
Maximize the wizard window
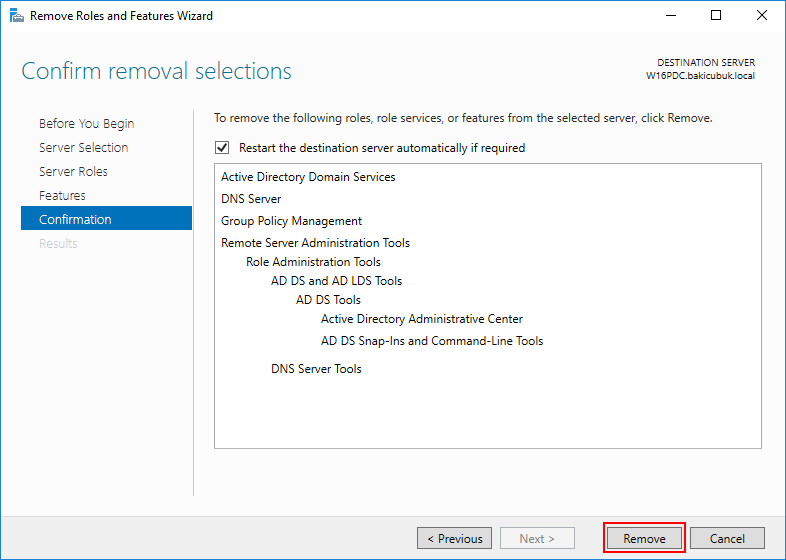click(716, 16)
